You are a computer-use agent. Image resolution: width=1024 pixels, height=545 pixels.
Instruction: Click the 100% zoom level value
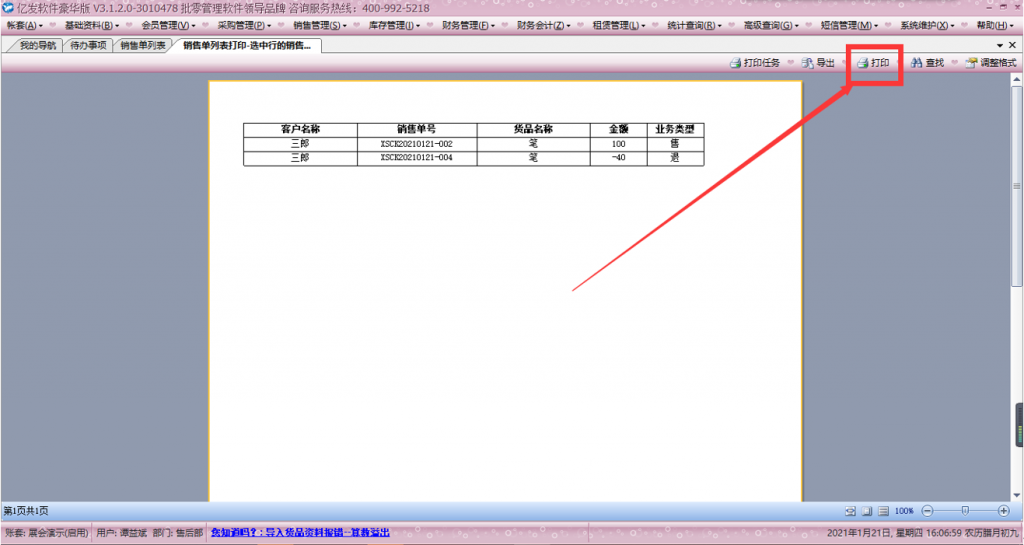(x=904, y=511)
